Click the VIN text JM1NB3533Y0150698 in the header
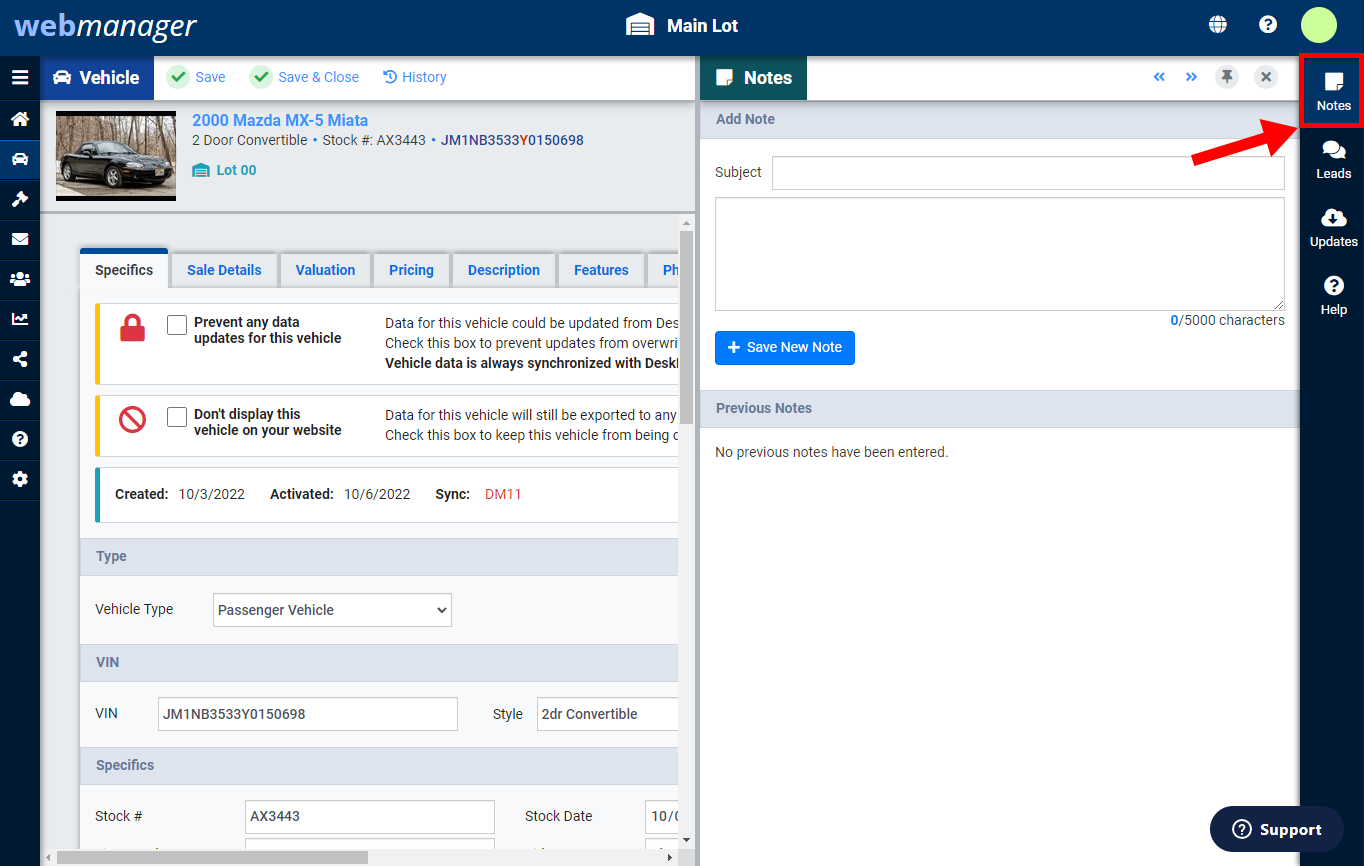The height and width of the screenshot is (866, 1364). [512, 140]
